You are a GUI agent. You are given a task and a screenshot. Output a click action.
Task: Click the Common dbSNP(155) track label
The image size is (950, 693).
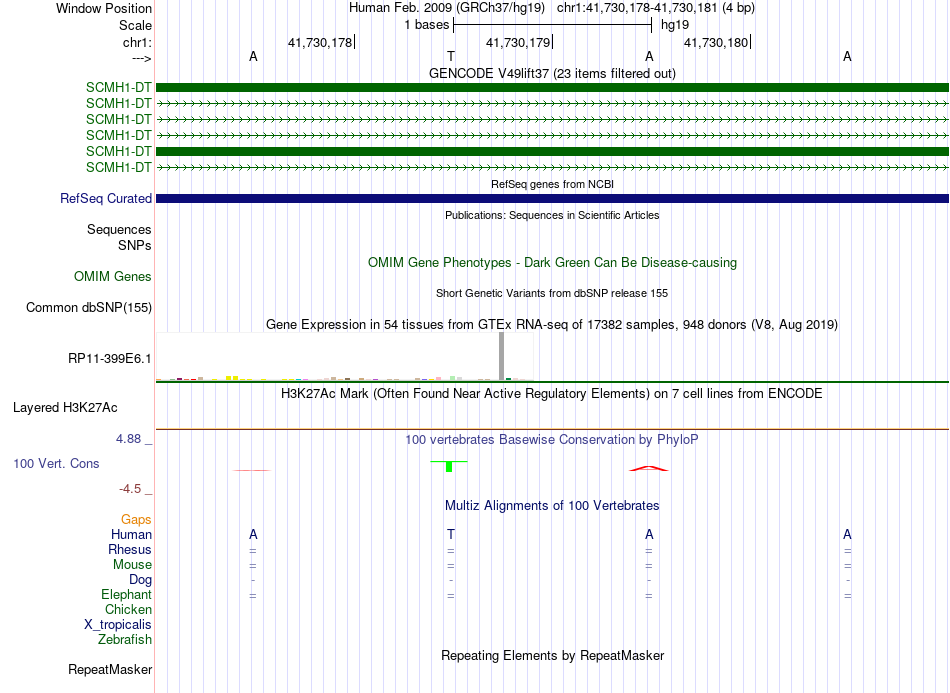click(89, 308)
